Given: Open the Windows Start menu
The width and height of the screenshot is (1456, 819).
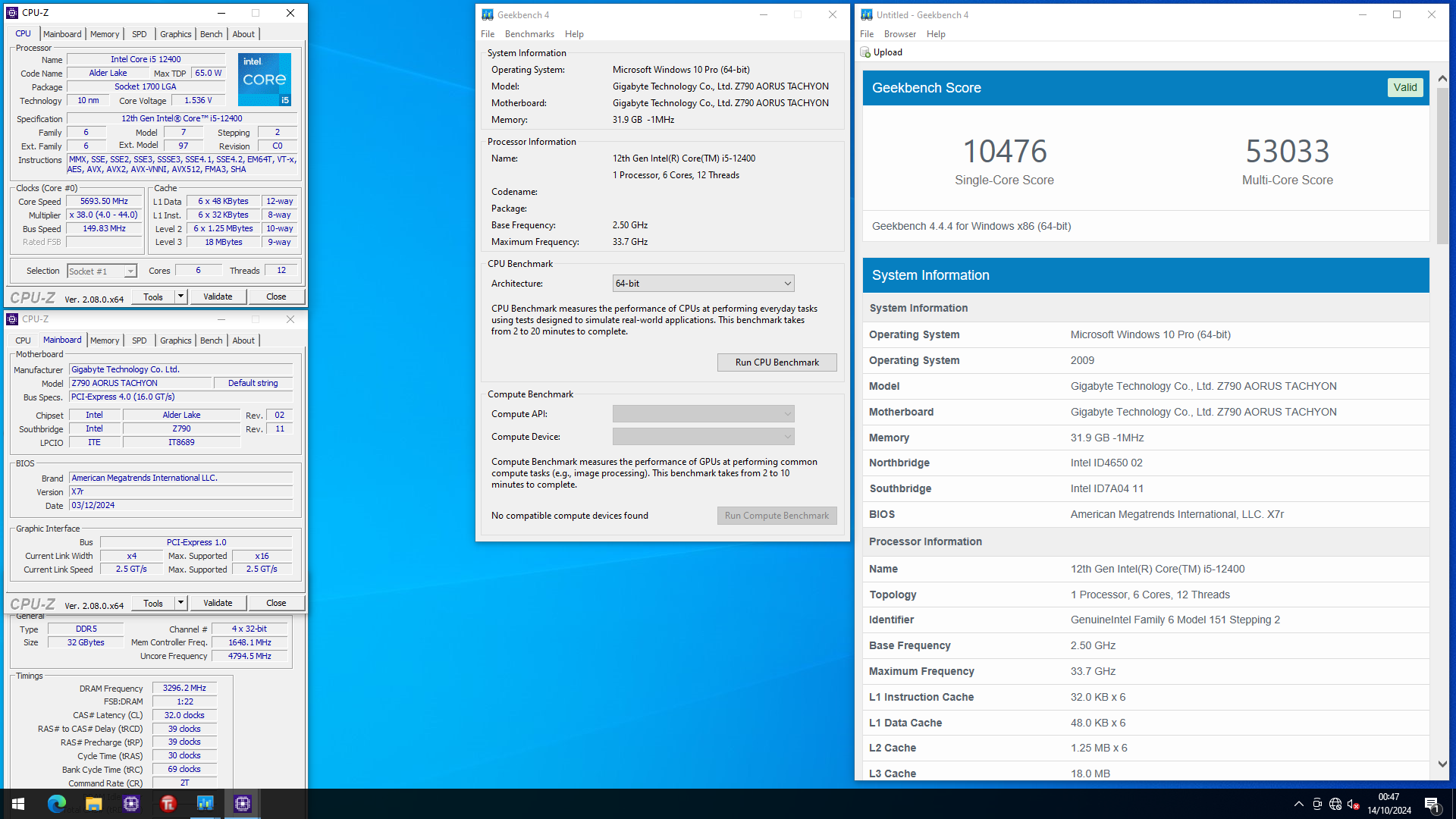Looking at the screenshot, I should coord(18,804).
